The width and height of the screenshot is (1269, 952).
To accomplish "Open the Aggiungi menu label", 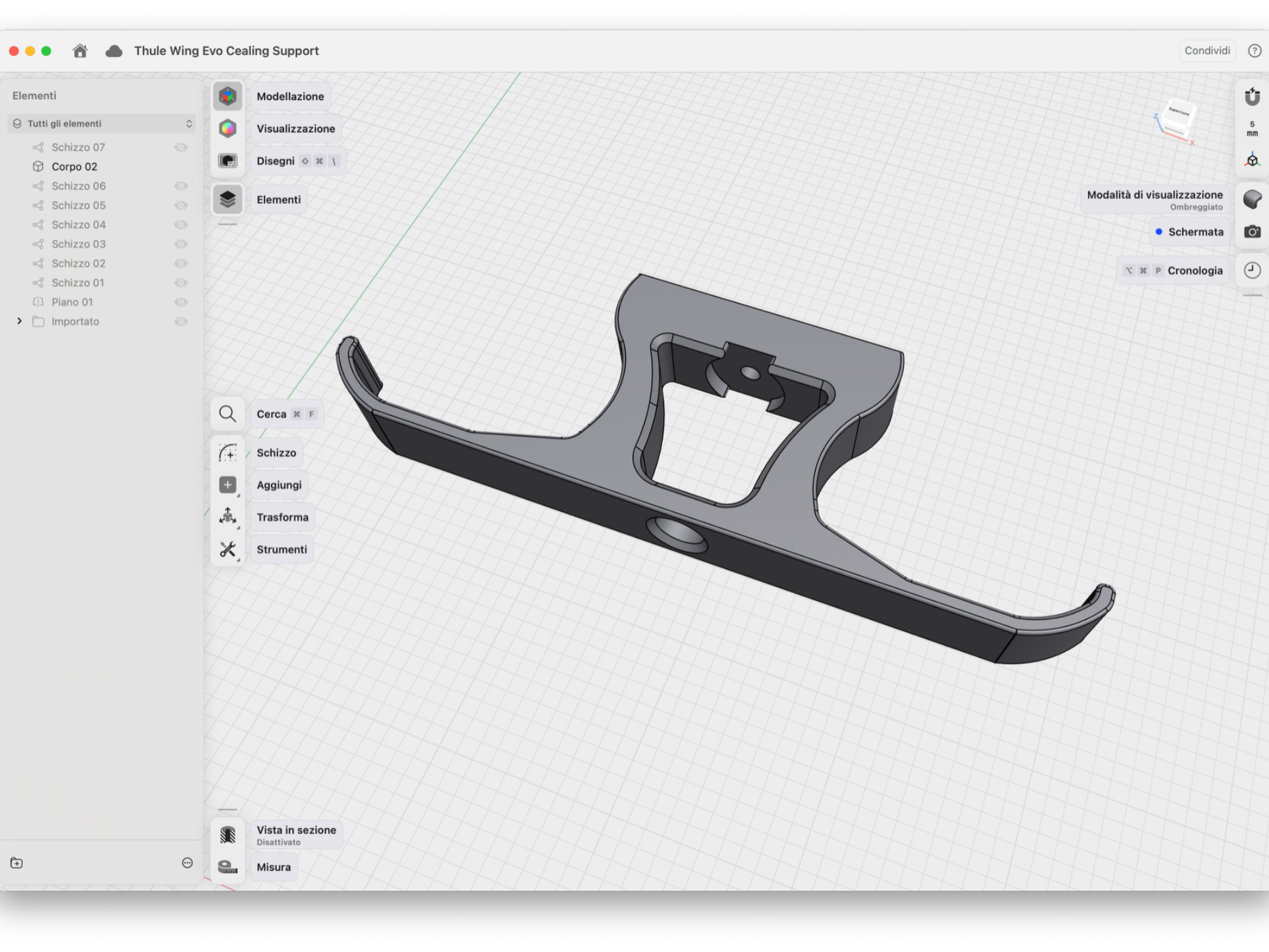I will [x=279, y=485].
